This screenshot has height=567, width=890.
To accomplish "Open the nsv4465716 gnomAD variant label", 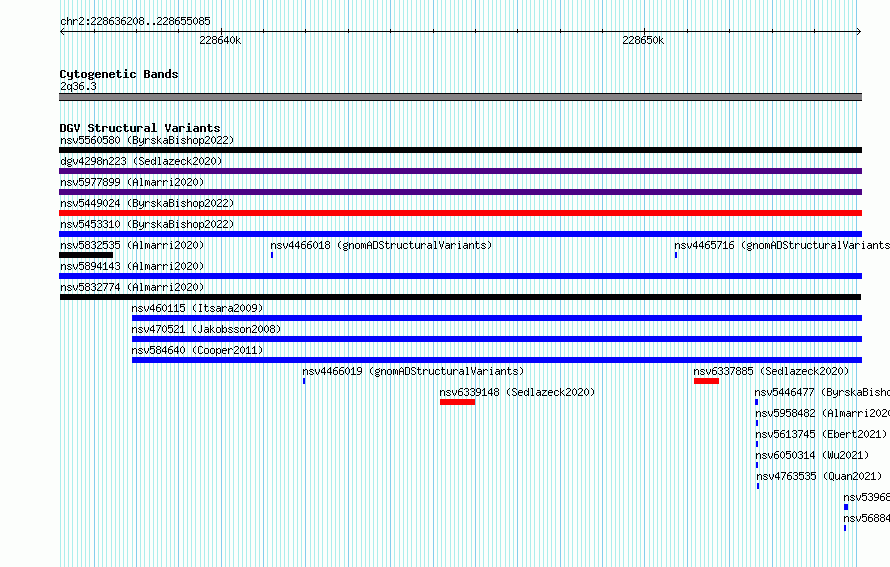I will click(x=782, y=245).
